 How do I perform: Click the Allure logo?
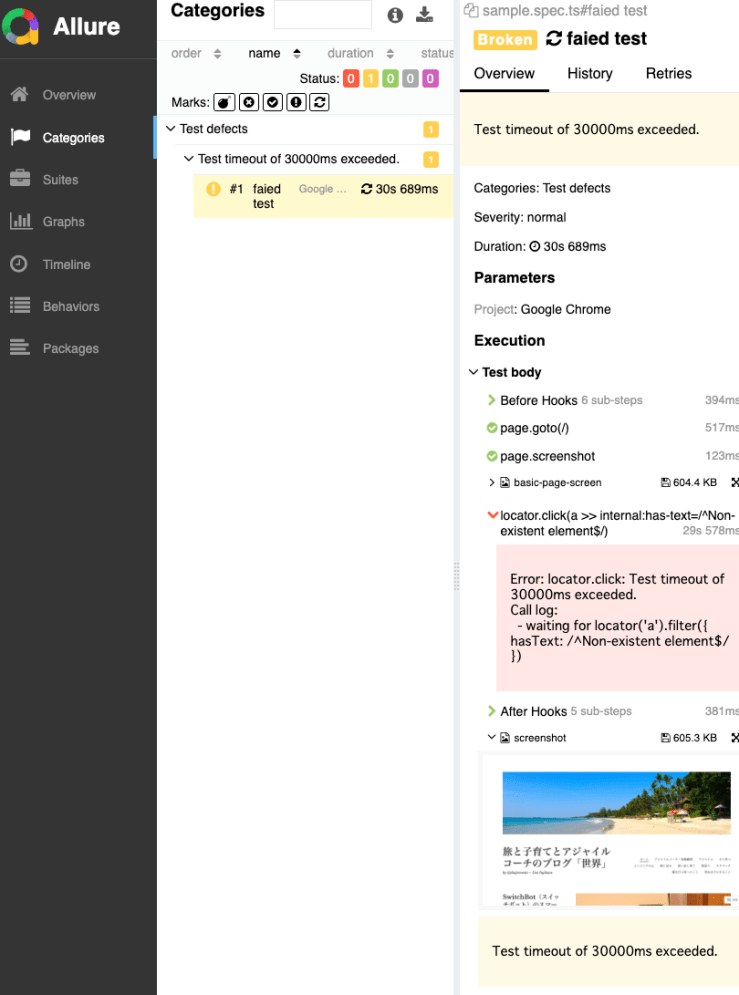click(20, 27)
